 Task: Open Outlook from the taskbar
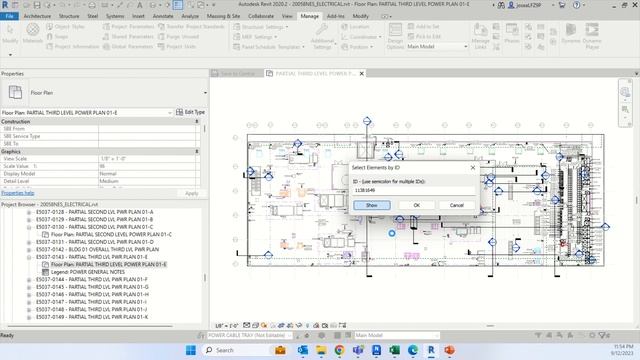pyautogui.click(x=303, y=350)
